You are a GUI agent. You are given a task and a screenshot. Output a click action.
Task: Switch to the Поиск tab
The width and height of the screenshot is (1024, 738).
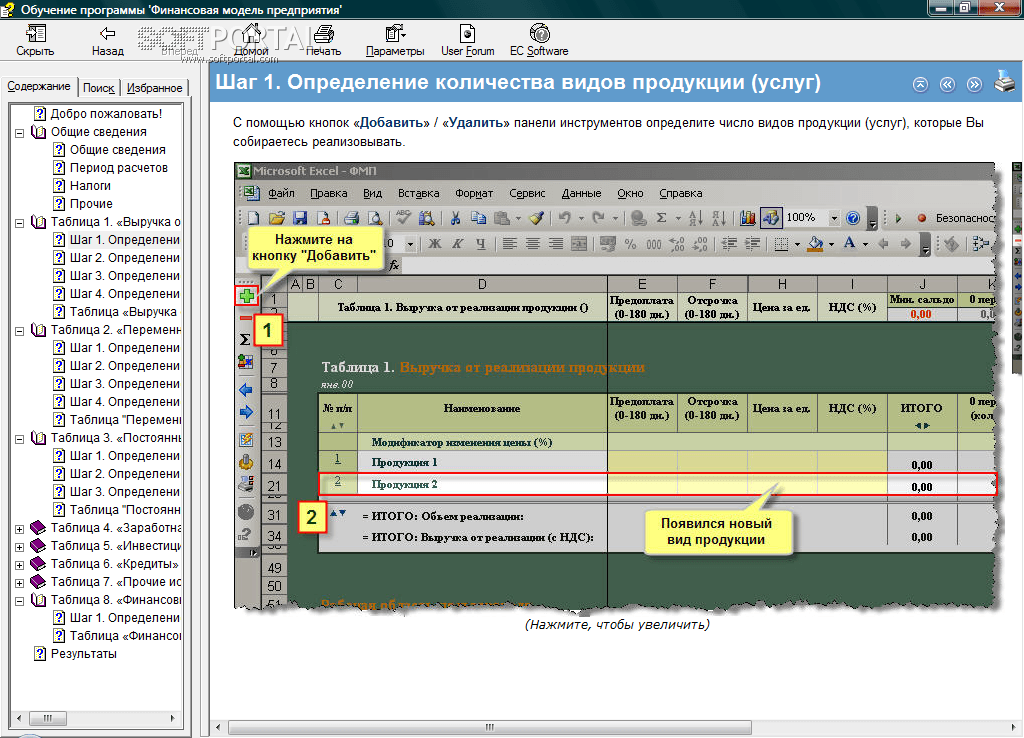click(98, 88)
